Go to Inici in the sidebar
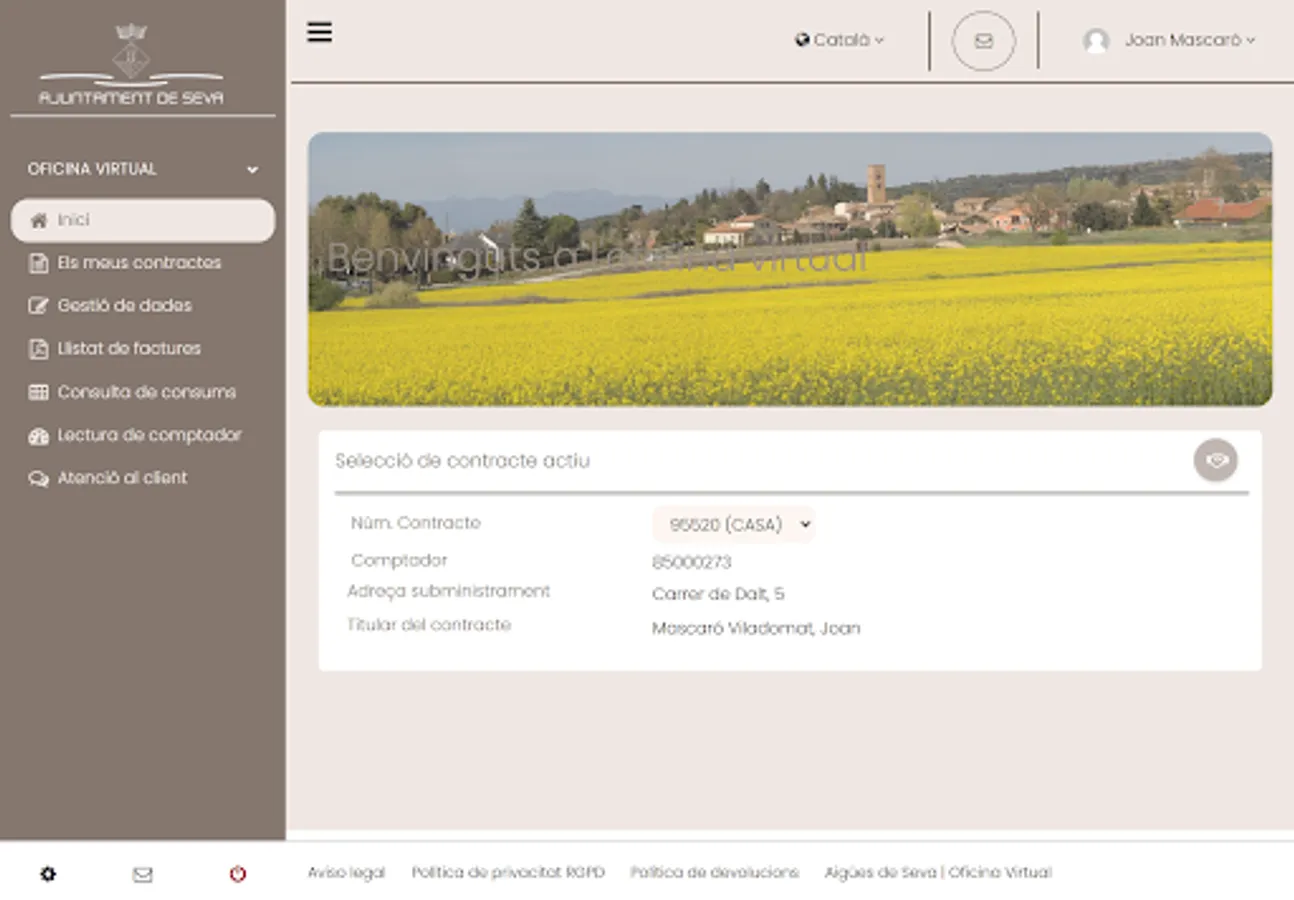 (x=143, y=220)
